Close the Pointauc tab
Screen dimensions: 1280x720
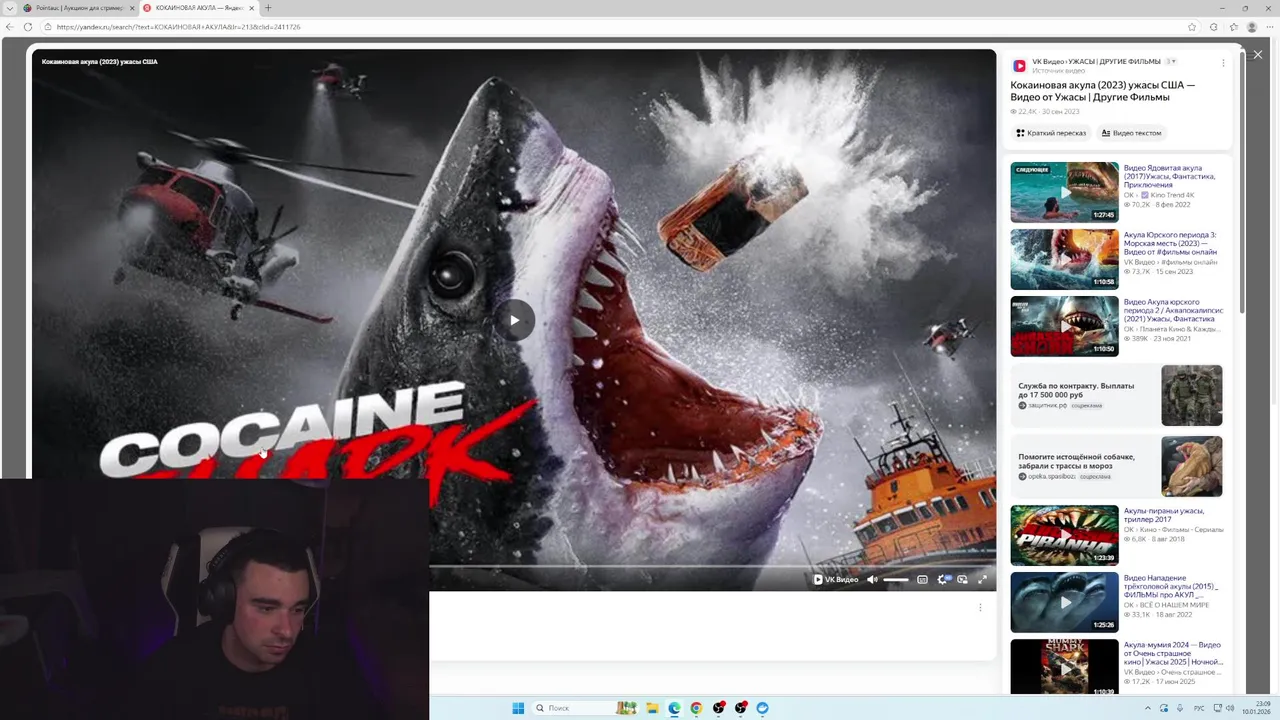pos(131,8)
